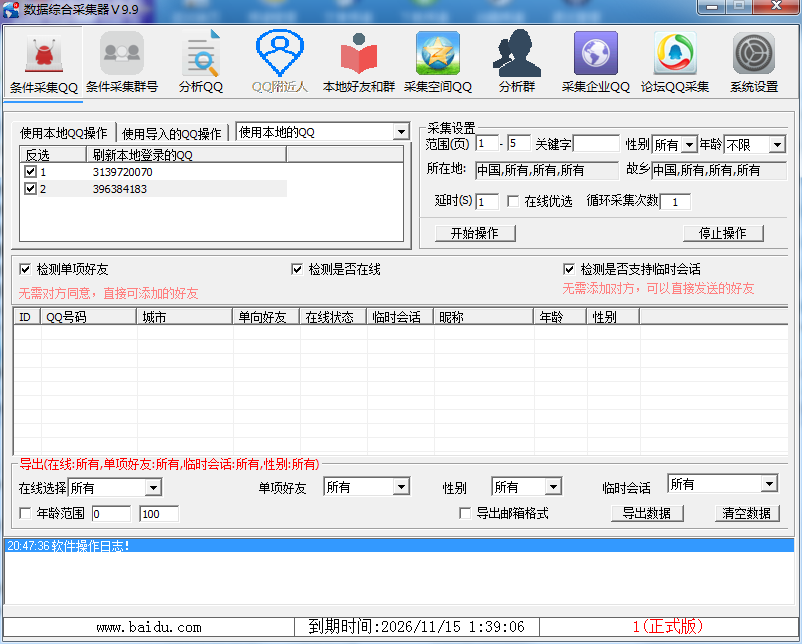
Task: Switch to 使用导入的QQ操作 tab
Action: click(x=172, y=134)
